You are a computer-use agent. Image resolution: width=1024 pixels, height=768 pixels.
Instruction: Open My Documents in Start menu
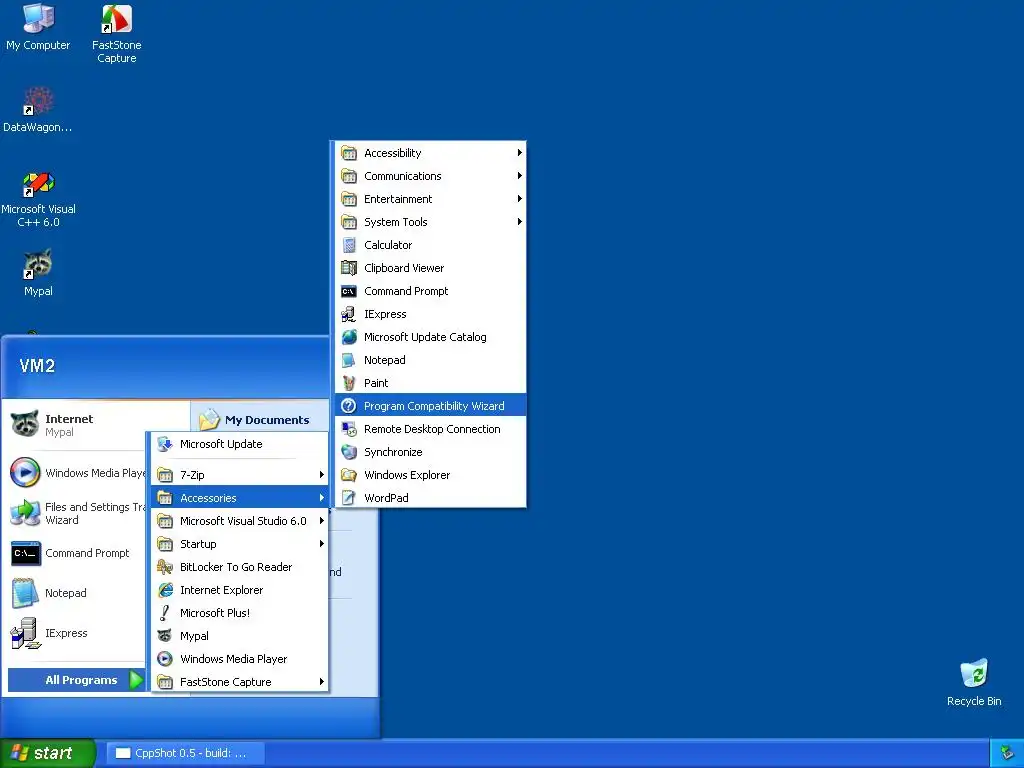[x=259, y=419]
